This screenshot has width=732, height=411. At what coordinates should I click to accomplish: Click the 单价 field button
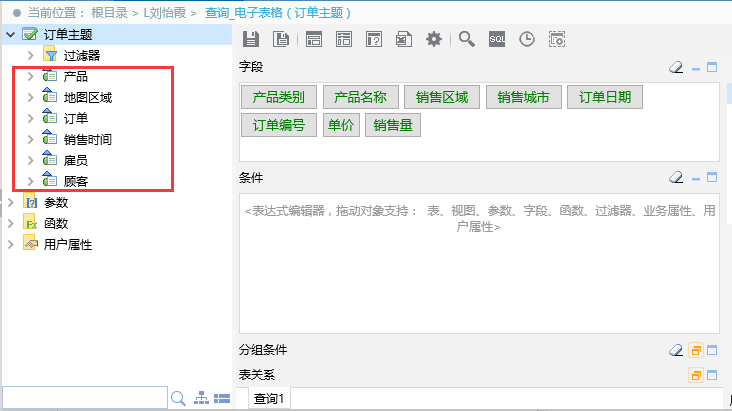[341, 125]
